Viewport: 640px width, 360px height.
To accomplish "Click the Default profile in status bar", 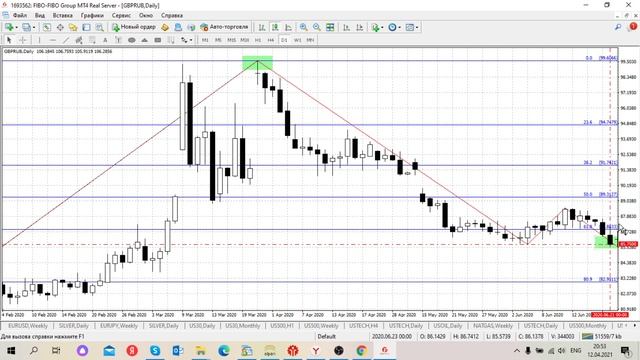I will (327, 336).
